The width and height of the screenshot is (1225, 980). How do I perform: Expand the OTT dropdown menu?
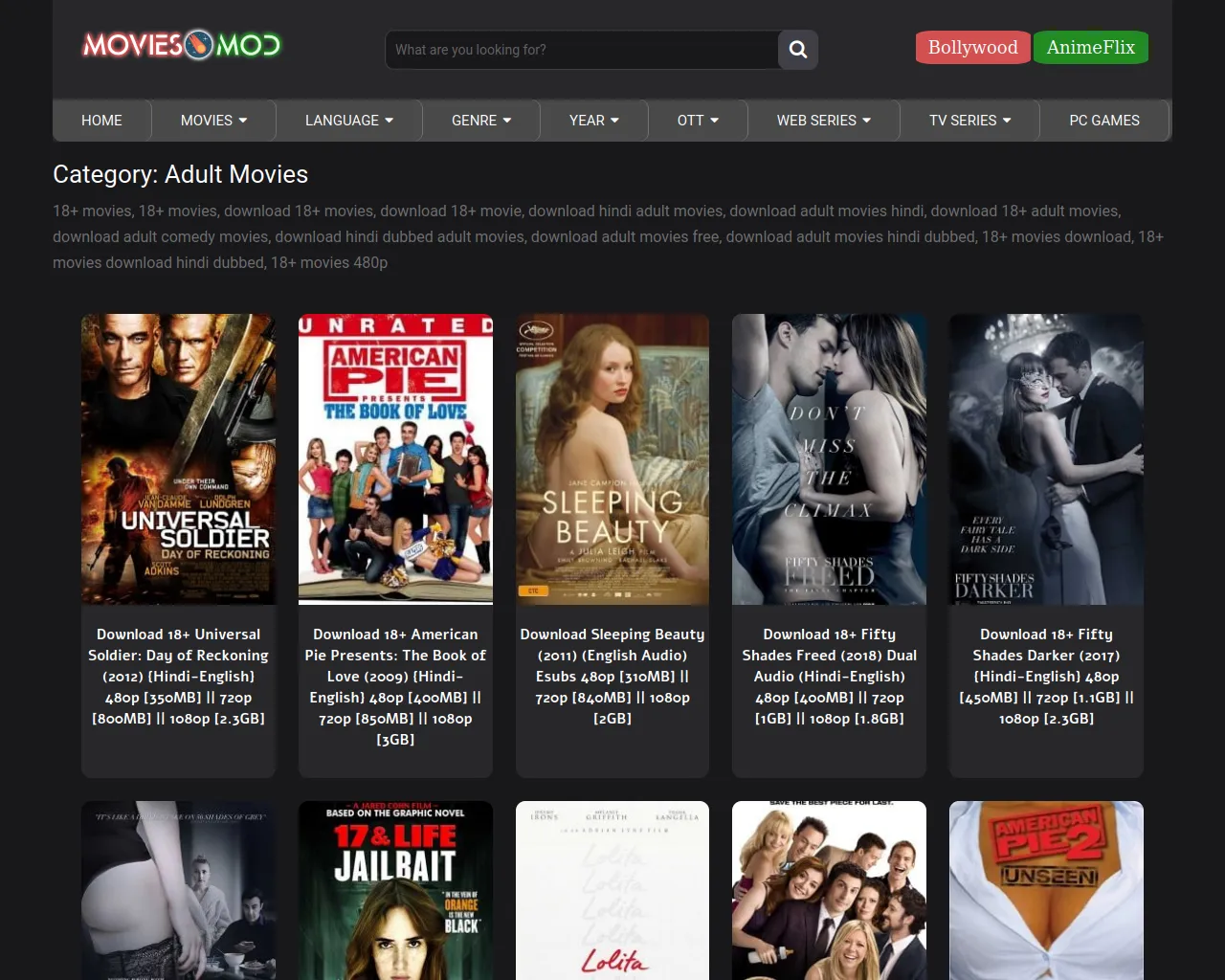[698, 121]
